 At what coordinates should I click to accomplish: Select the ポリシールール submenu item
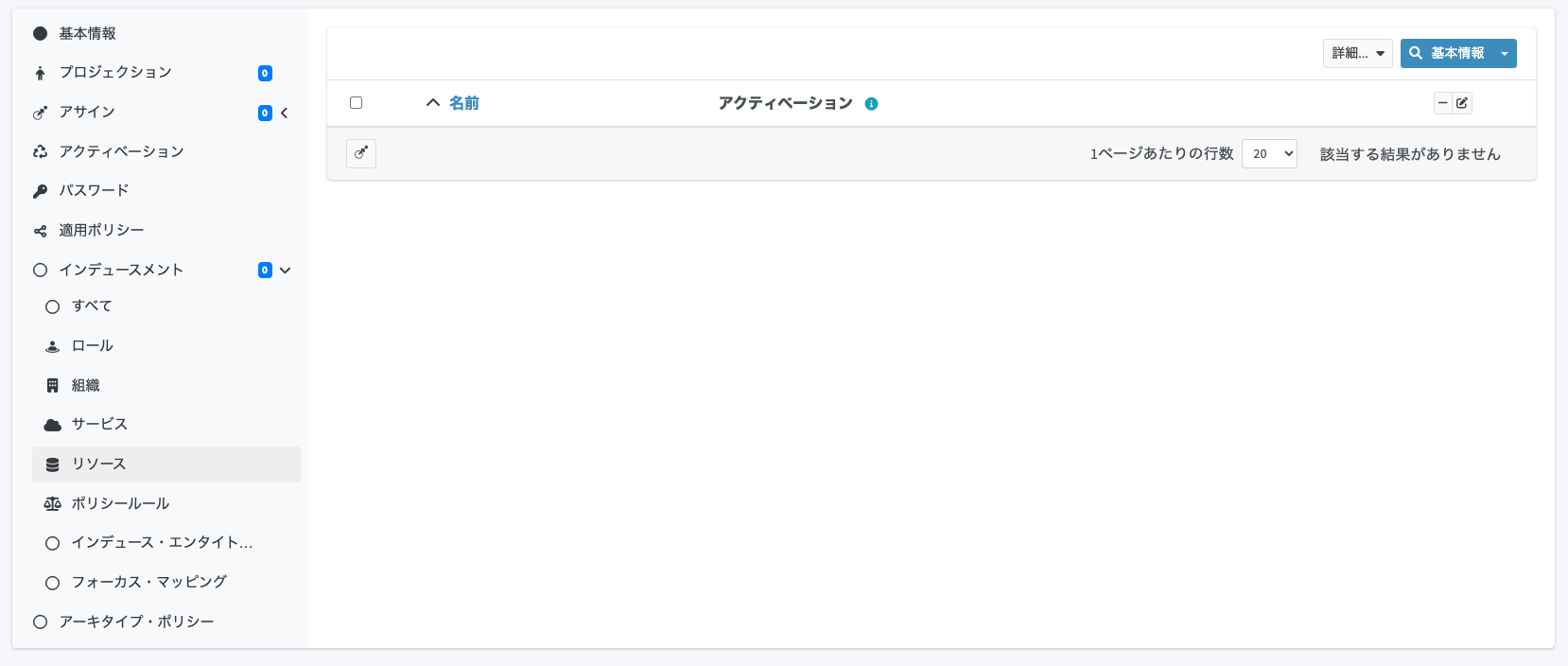166,504
